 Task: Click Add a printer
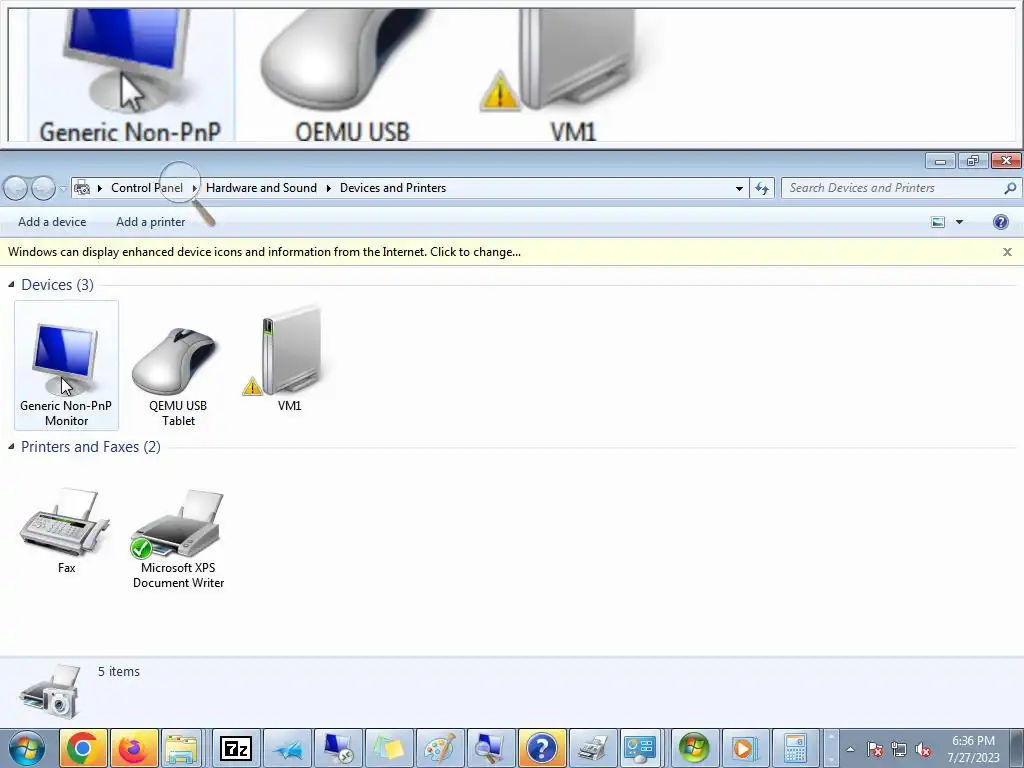(x=151, y=222)
